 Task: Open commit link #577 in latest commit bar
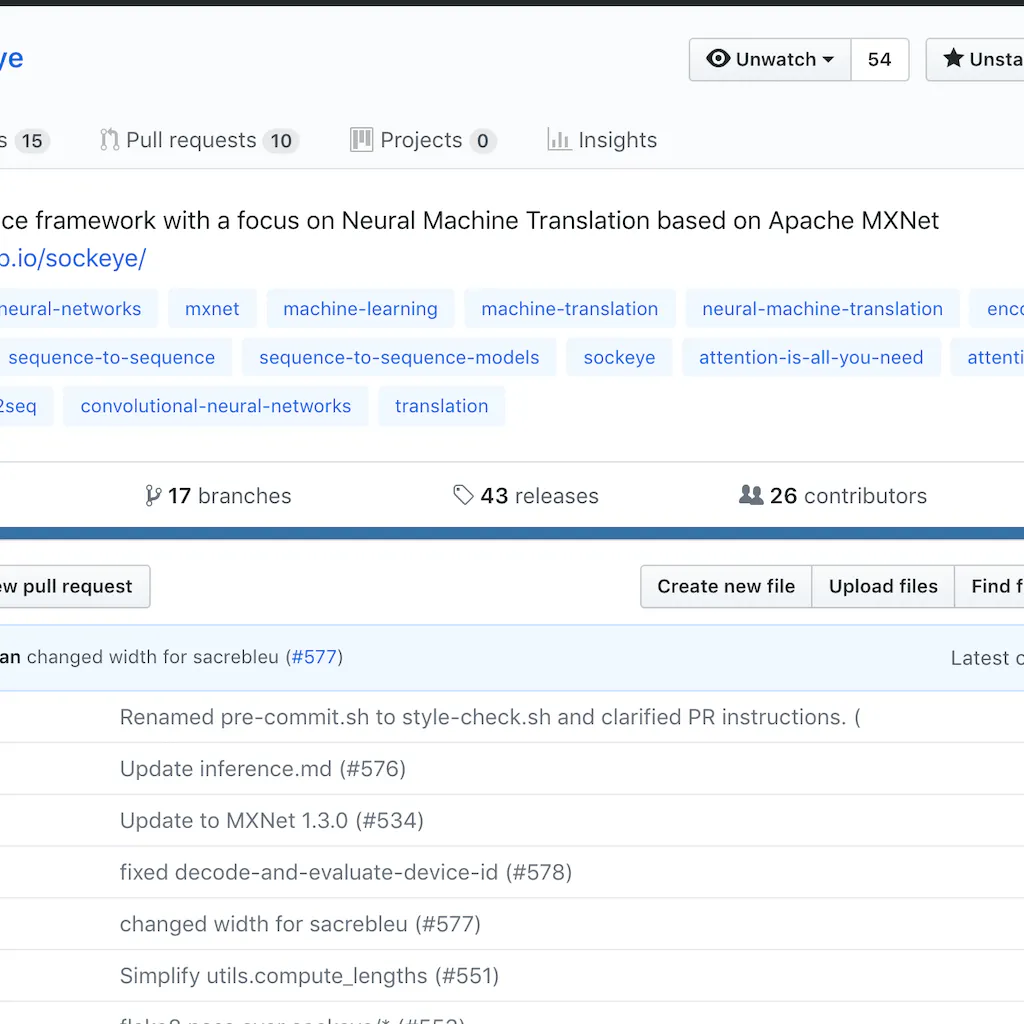tap(314, 658)
